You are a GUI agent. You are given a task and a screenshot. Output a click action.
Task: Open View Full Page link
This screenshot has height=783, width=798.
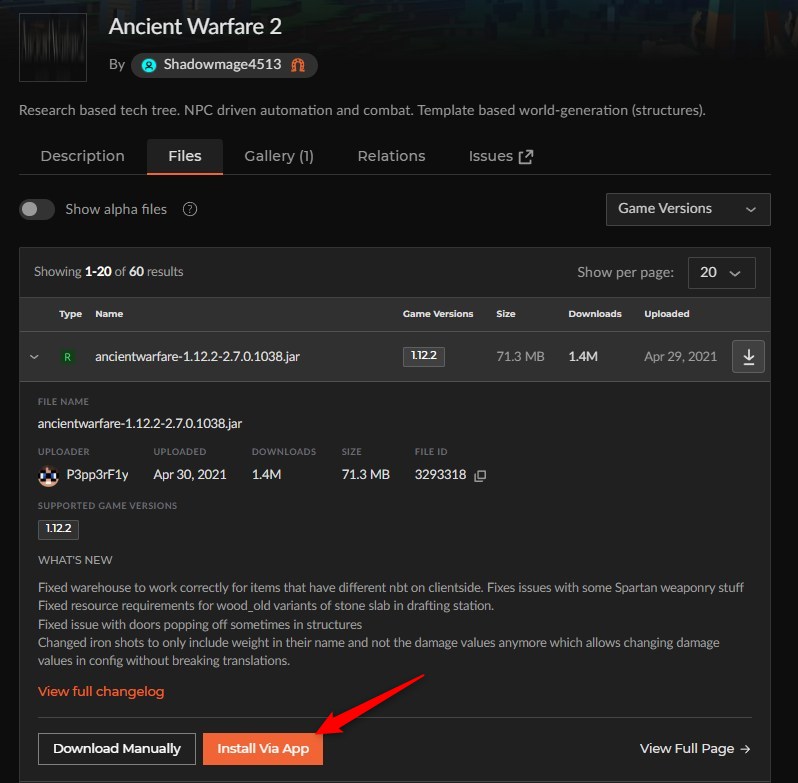(x=695, y=749)
